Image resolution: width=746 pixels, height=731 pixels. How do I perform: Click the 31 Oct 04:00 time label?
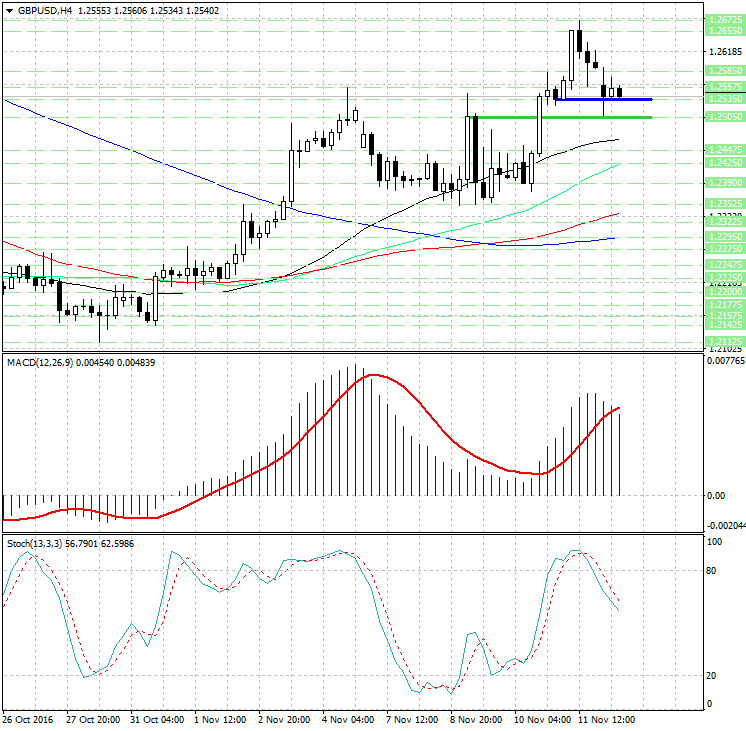point(156,720)
